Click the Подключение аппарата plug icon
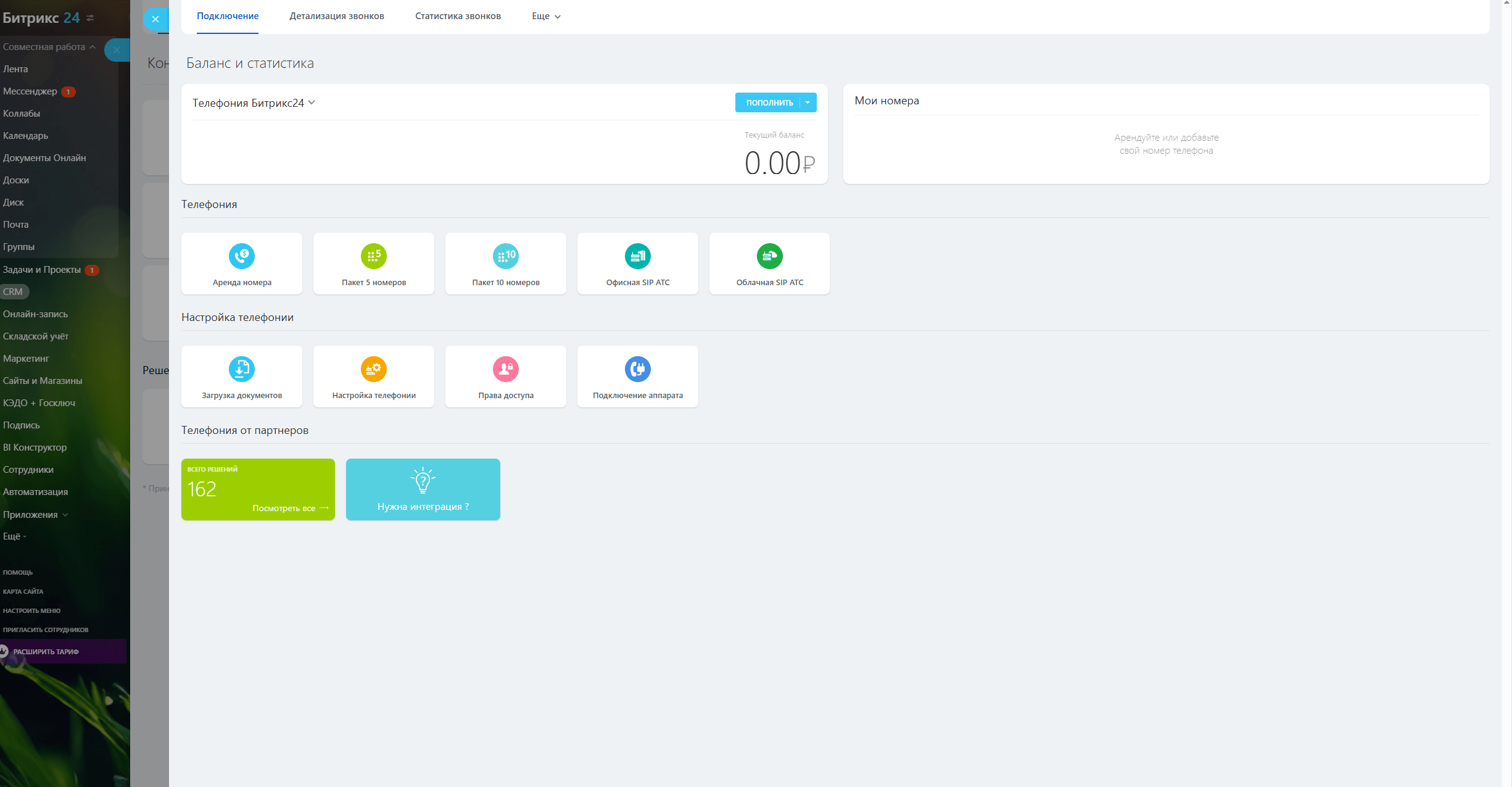Screen dimensions: 1512x787 [x=638, y=369]
